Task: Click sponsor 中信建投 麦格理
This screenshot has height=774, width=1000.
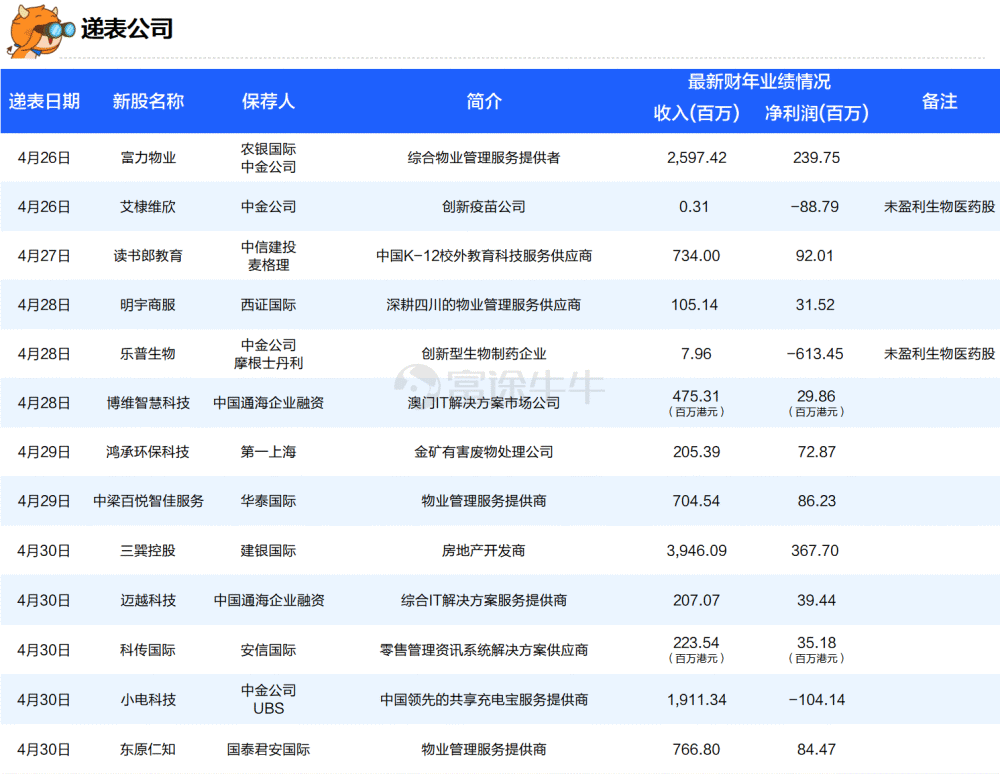Action: (x=268, y=256)
